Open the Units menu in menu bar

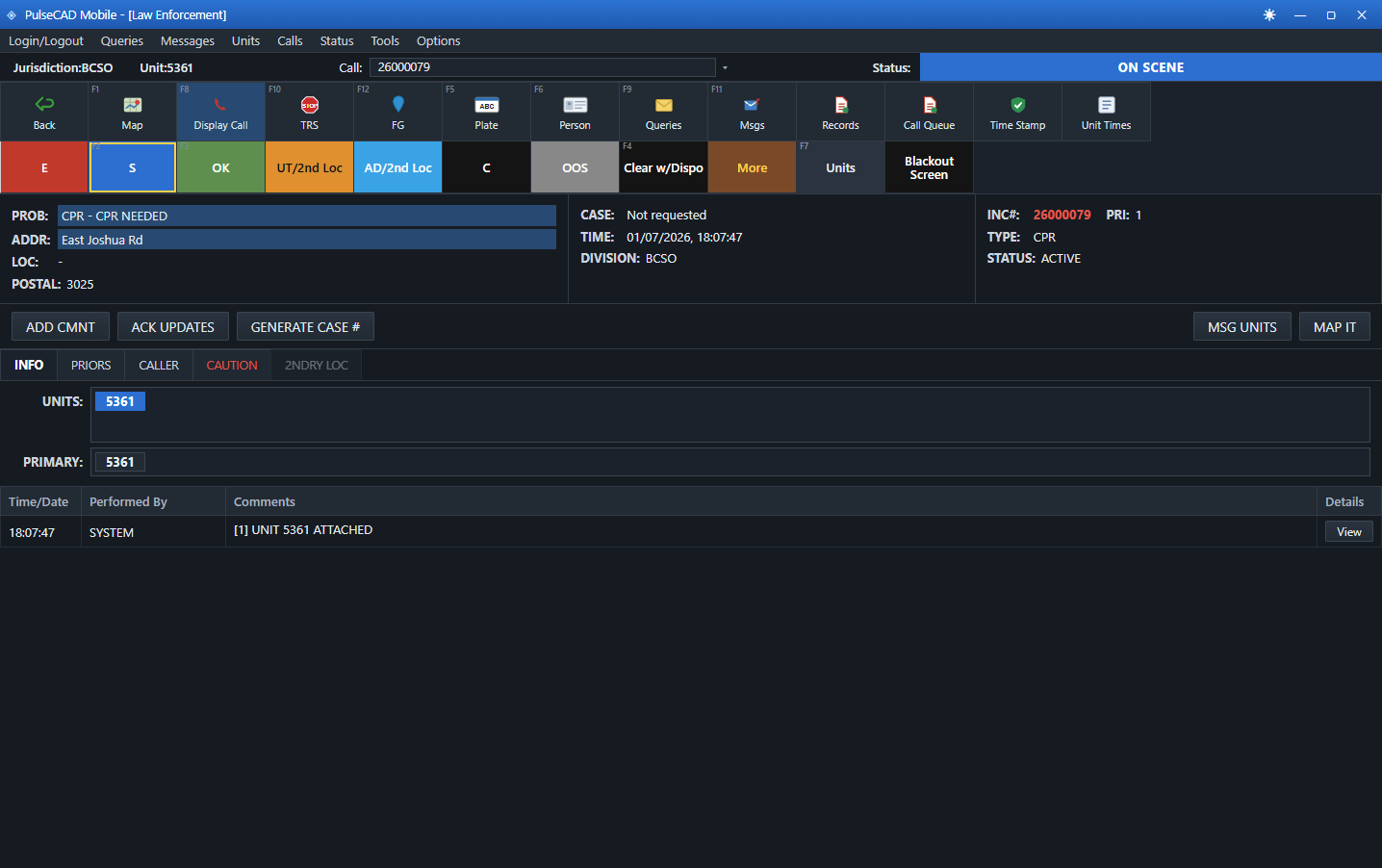[245, 40]
